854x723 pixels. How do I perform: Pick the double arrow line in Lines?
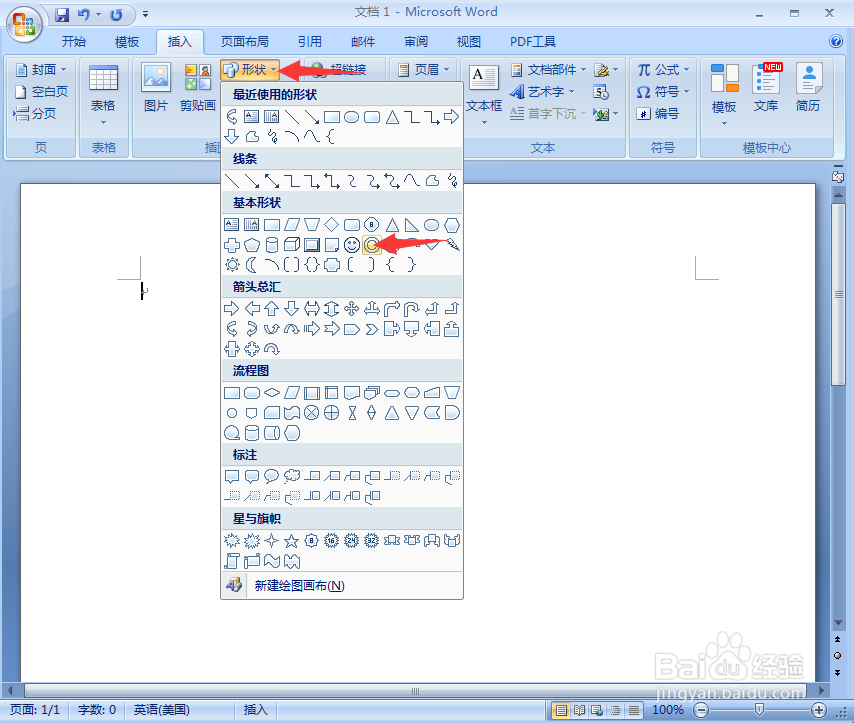pyautogui.click(x=272, y=180)
